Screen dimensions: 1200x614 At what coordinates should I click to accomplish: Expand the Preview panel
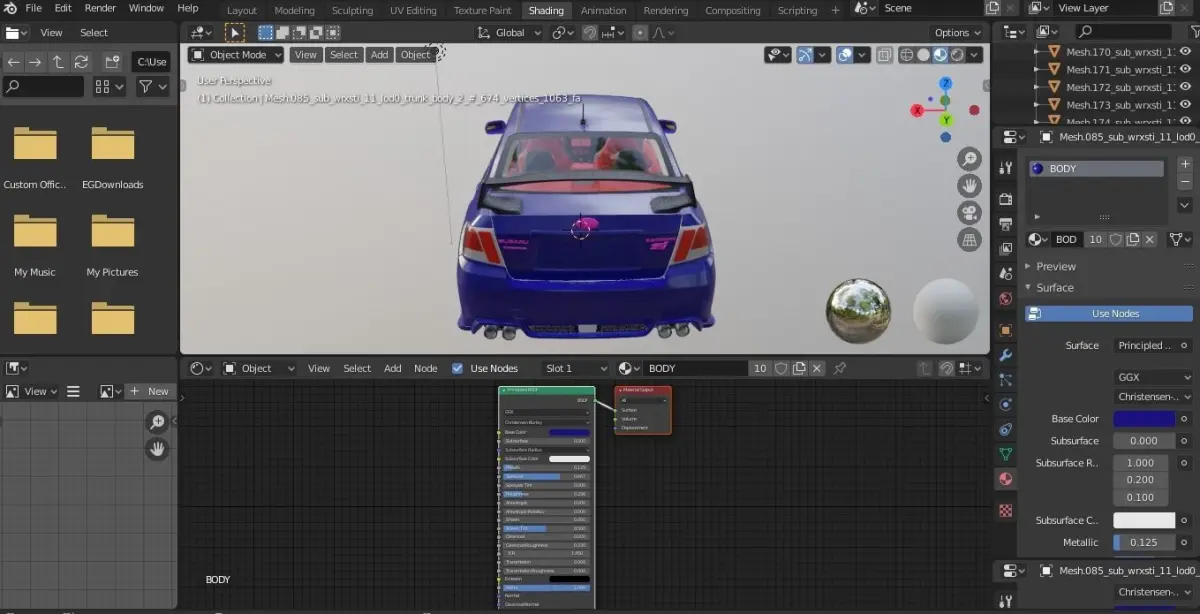[x=1056, y=266]
